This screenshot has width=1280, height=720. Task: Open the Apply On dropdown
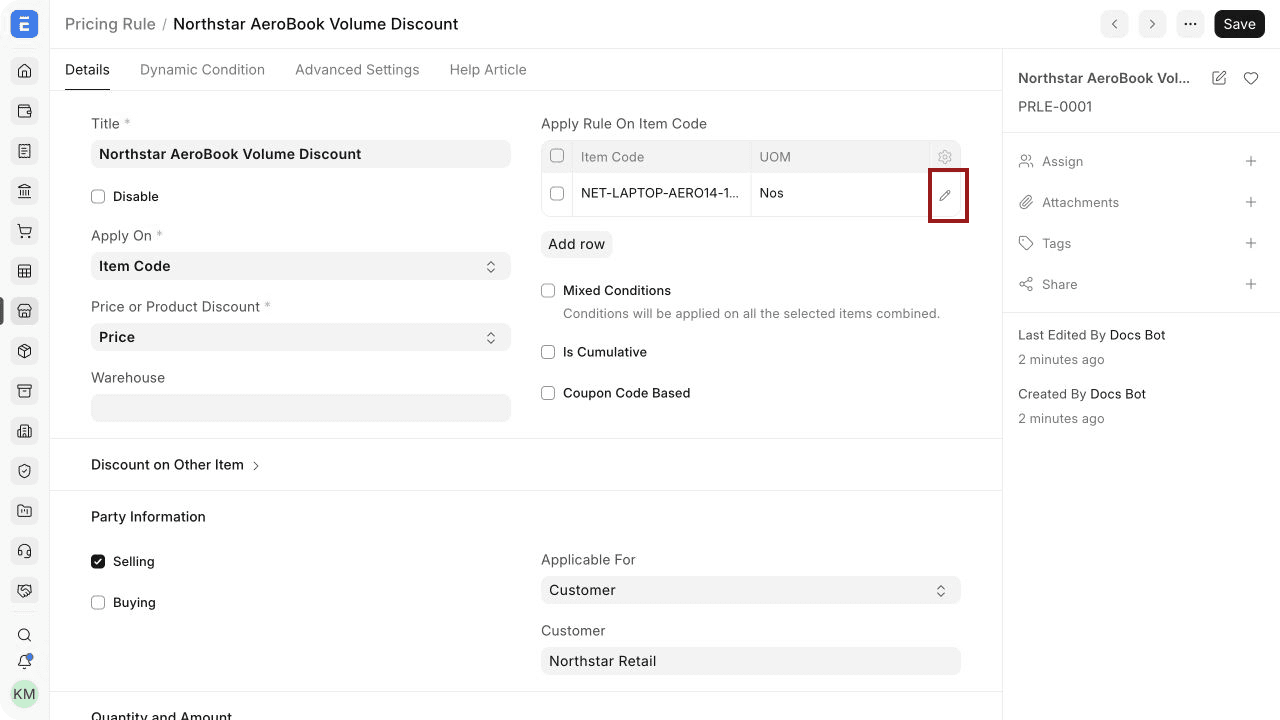point(301,266)
